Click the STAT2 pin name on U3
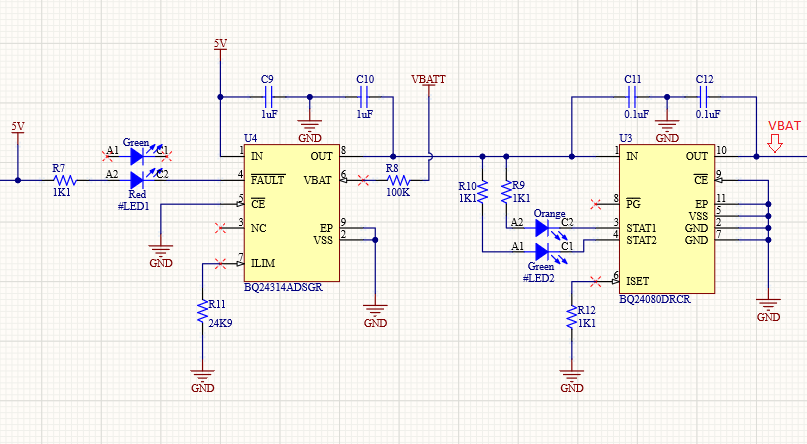This screenshot has height=444, width=807. (x=641, y=240)
